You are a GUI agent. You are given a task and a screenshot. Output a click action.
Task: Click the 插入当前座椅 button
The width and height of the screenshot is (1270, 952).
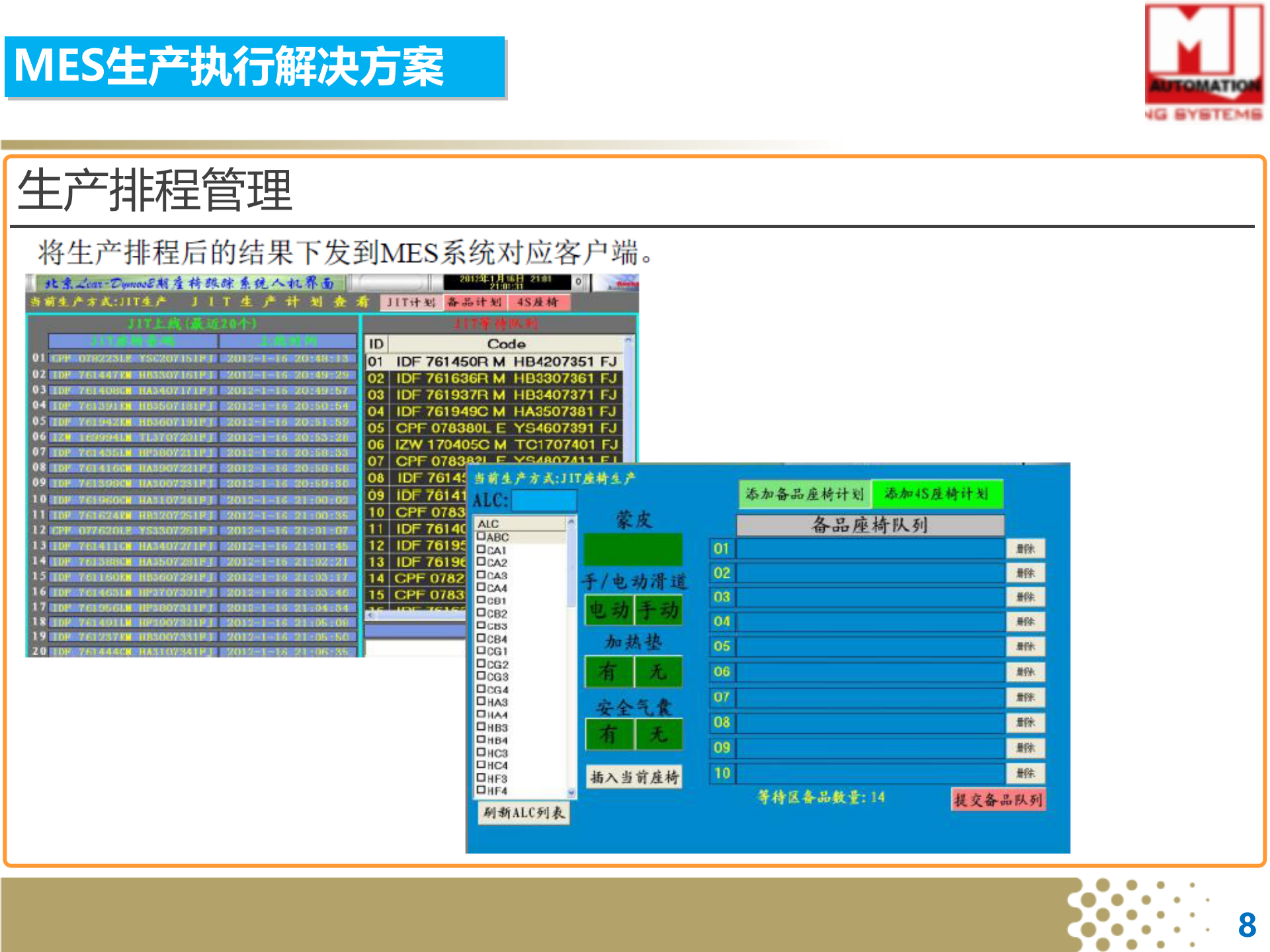click(634, 778)
